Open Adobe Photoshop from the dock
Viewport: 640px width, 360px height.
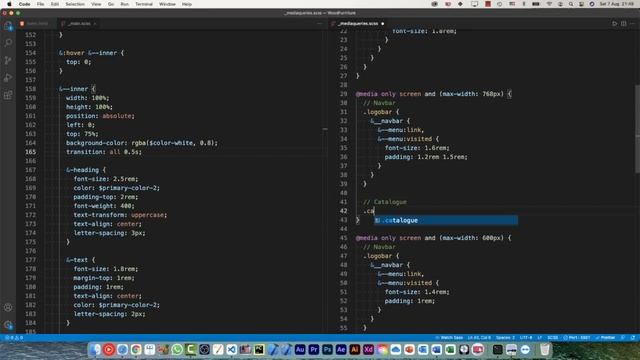[327, 349]
